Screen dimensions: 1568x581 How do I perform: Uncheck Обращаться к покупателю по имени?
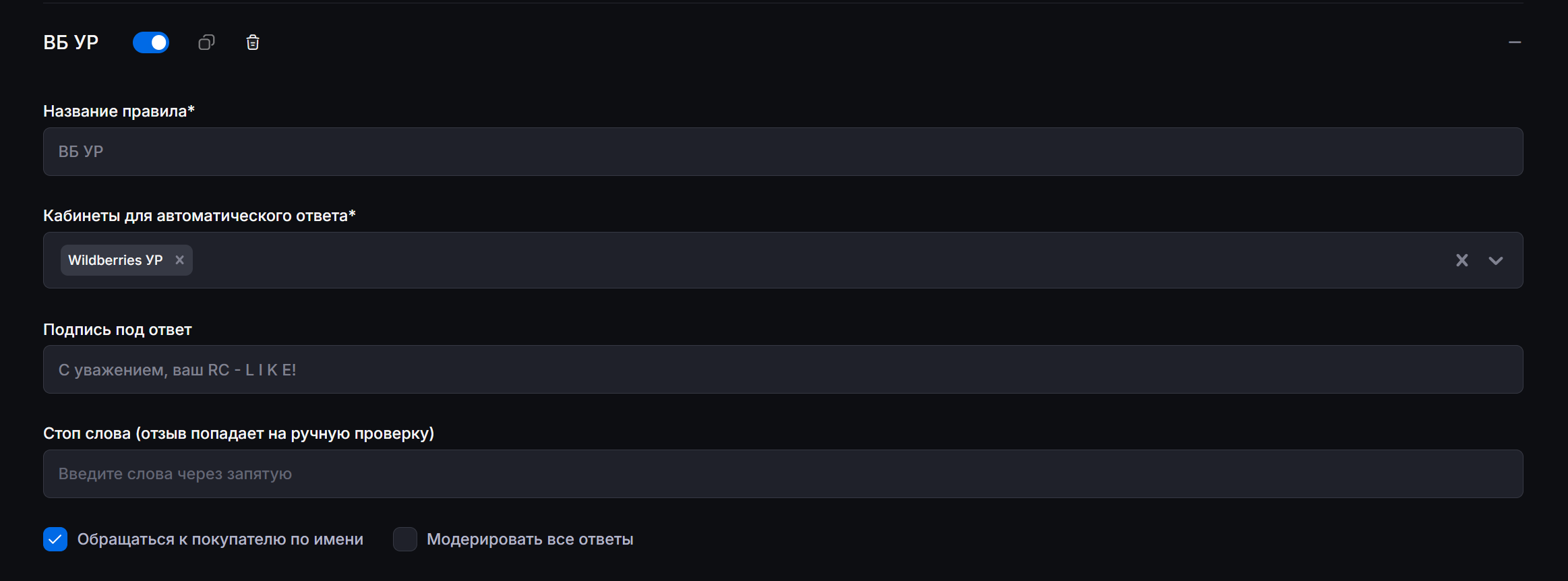click(55, 539)
